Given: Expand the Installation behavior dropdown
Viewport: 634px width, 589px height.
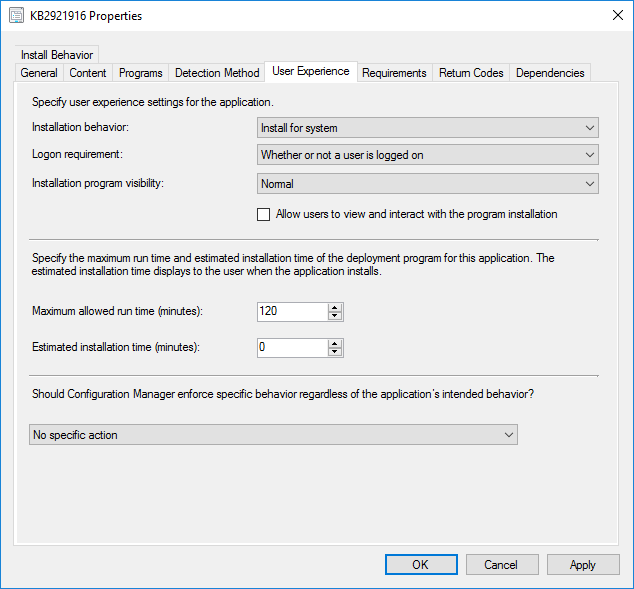Looking at the screenshot, I should 428,128.
